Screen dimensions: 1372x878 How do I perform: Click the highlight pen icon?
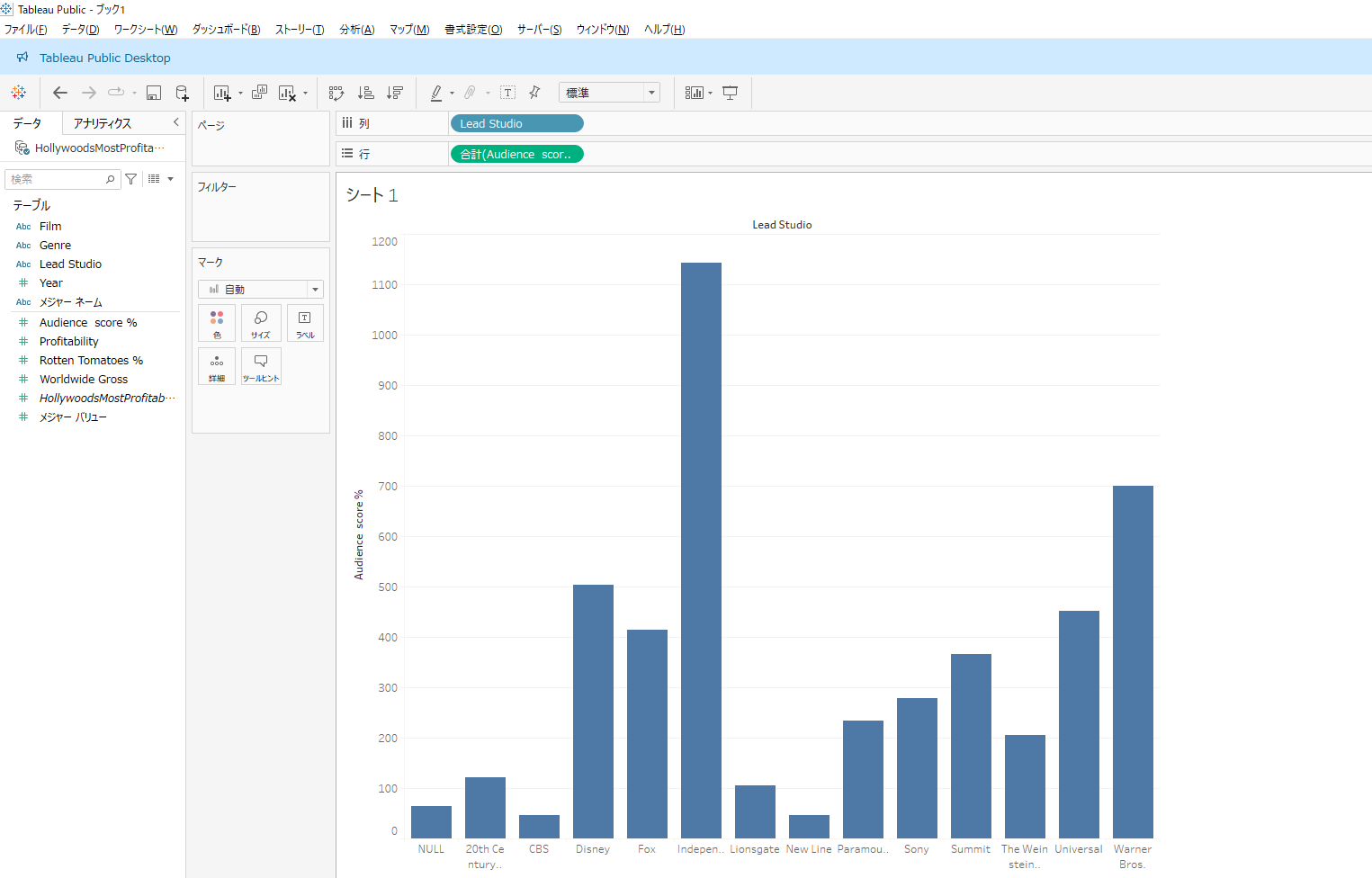point(436,93)
